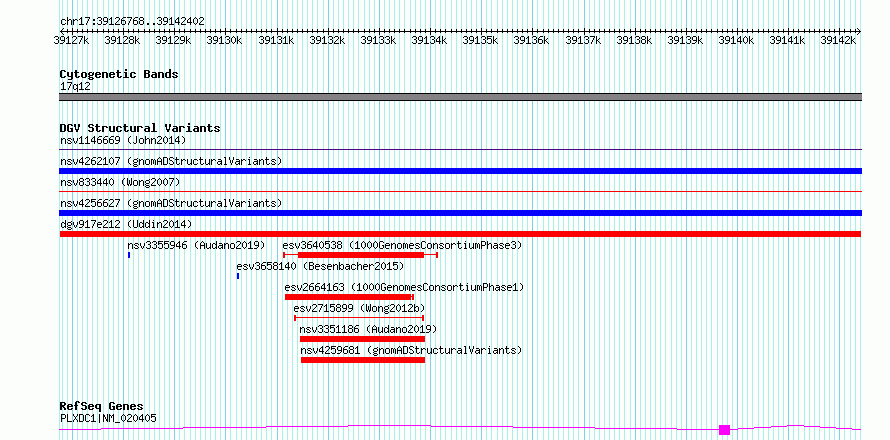Click the nsv3355946 (Audano2019) label
The width and height of the screenshot is (890, 440).
point(196,245)
